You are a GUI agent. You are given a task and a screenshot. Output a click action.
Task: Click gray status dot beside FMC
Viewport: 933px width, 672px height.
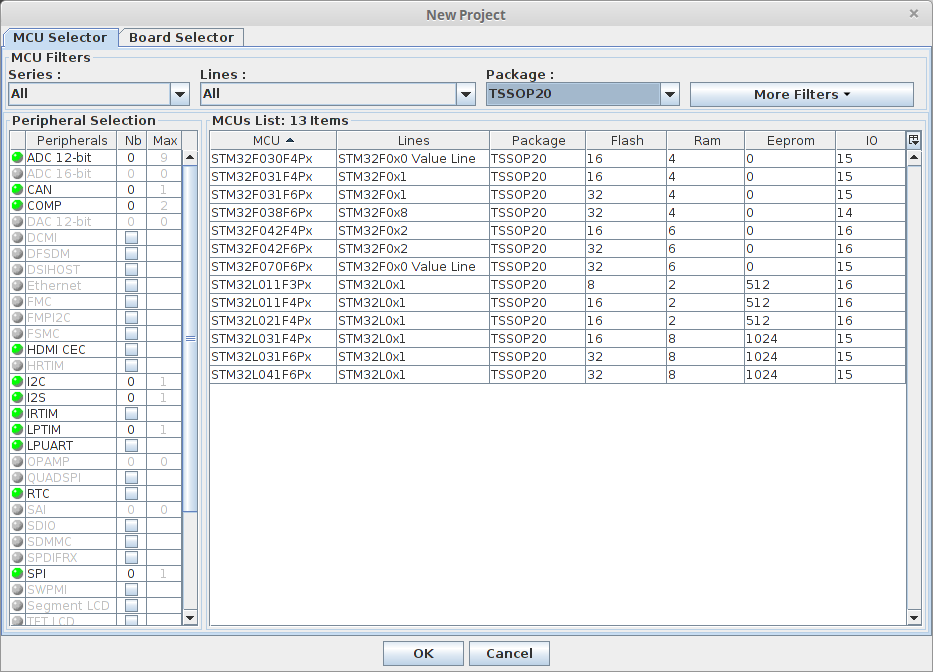[x=17, y=302]
